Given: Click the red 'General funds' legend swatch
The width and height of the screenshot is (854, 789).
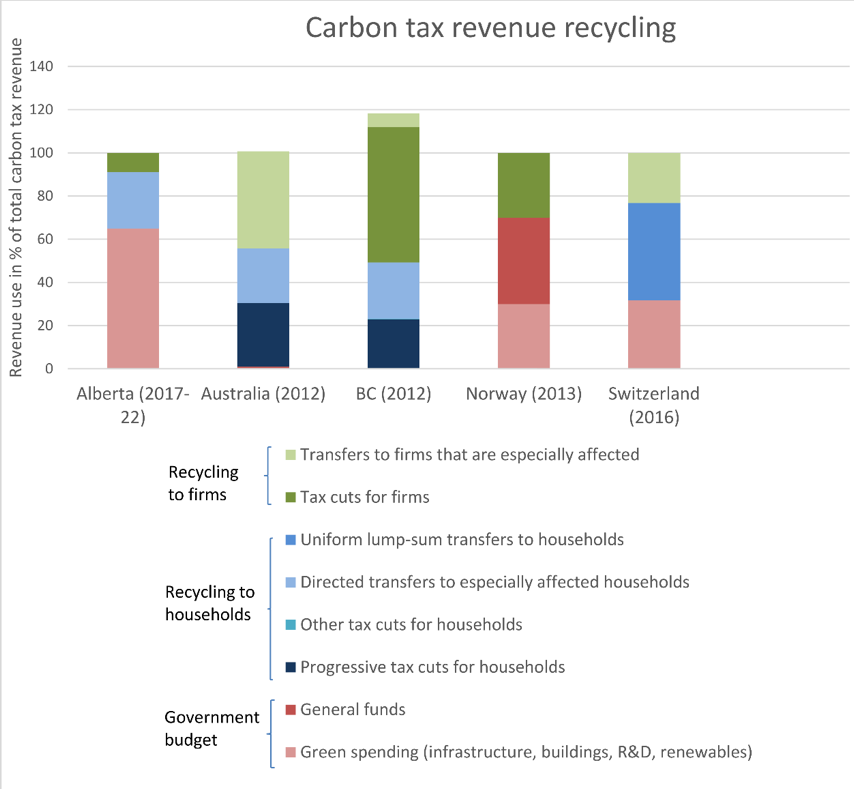Looking at the screenshot, I should tap(290, 710).
